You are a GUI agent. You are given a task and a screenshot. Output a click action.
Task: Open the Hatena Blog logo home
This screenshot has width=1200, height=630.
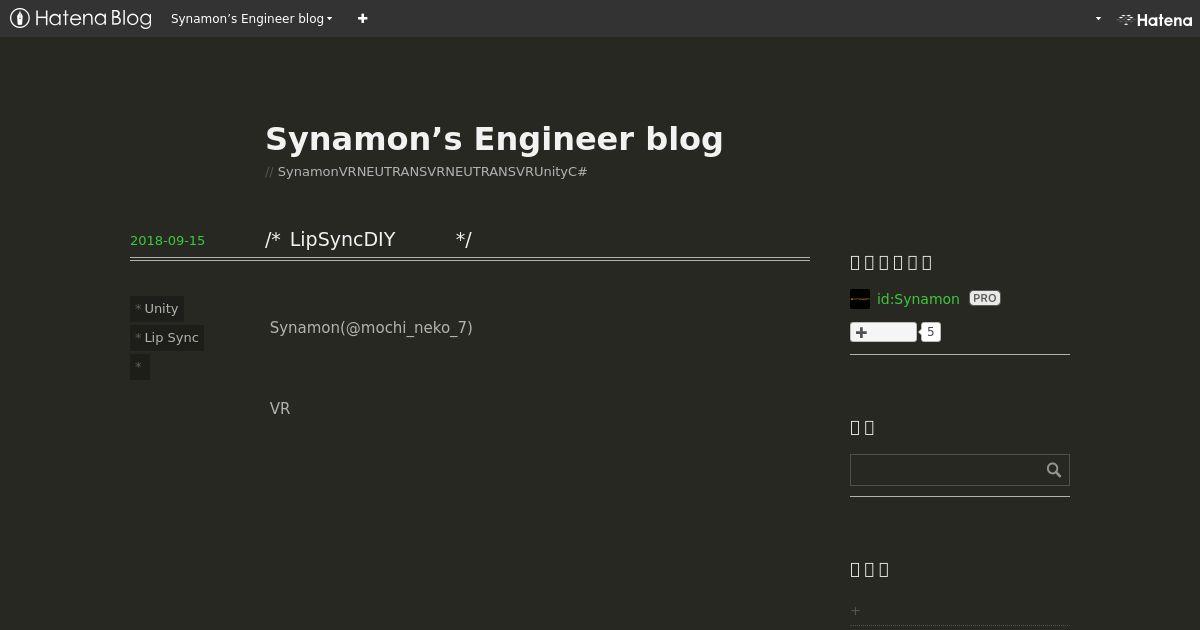tap(81, 18)
